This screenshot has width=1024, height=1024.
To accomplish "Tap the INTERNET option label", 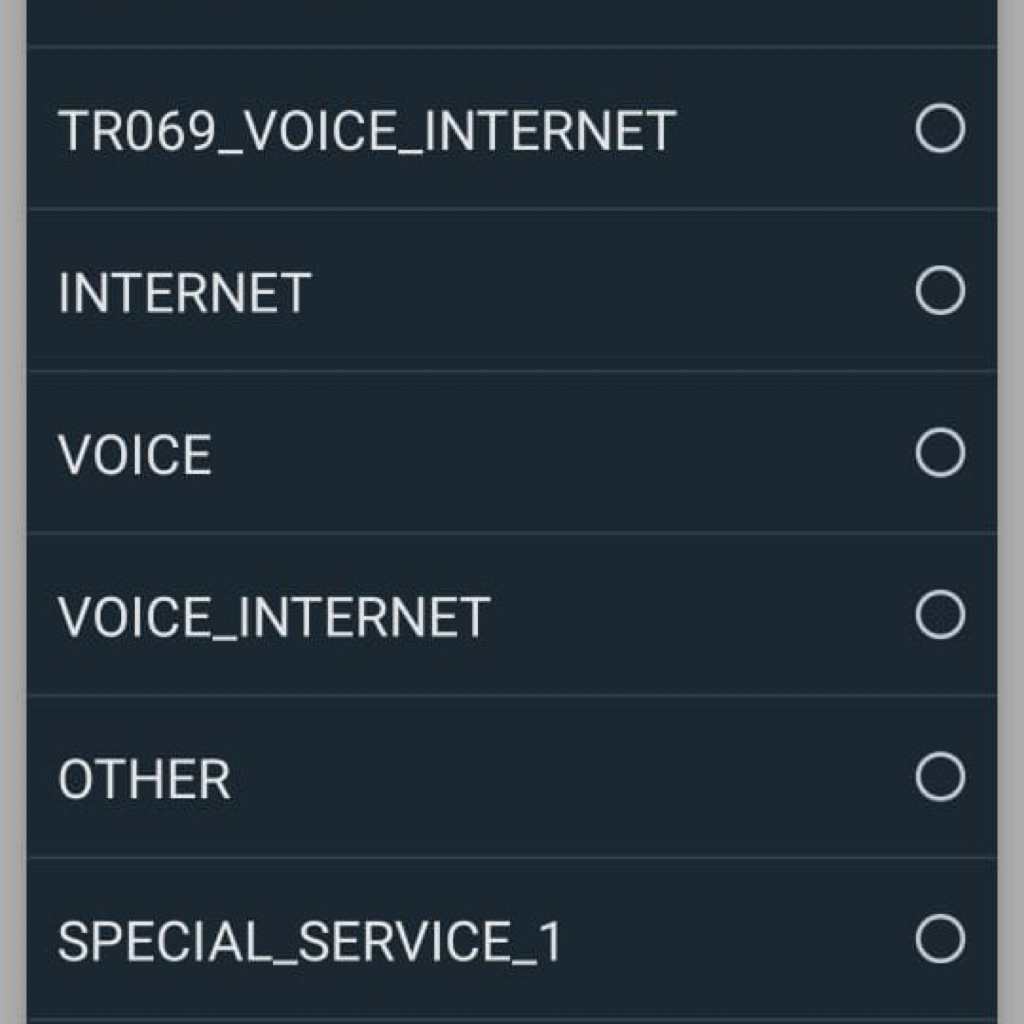I will [184, 293].
